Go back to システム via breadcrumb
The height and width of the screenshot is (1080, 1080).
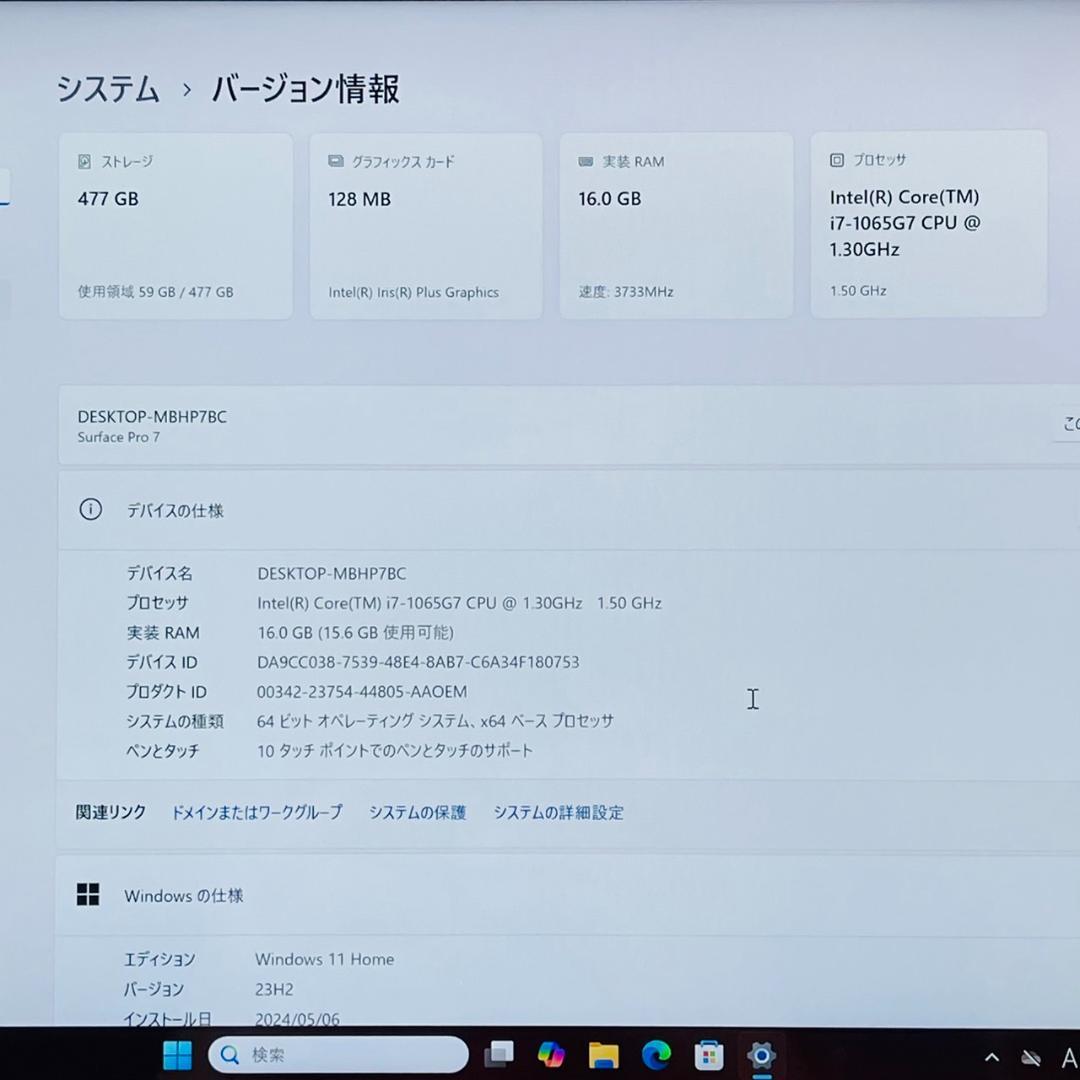[107, 90]
